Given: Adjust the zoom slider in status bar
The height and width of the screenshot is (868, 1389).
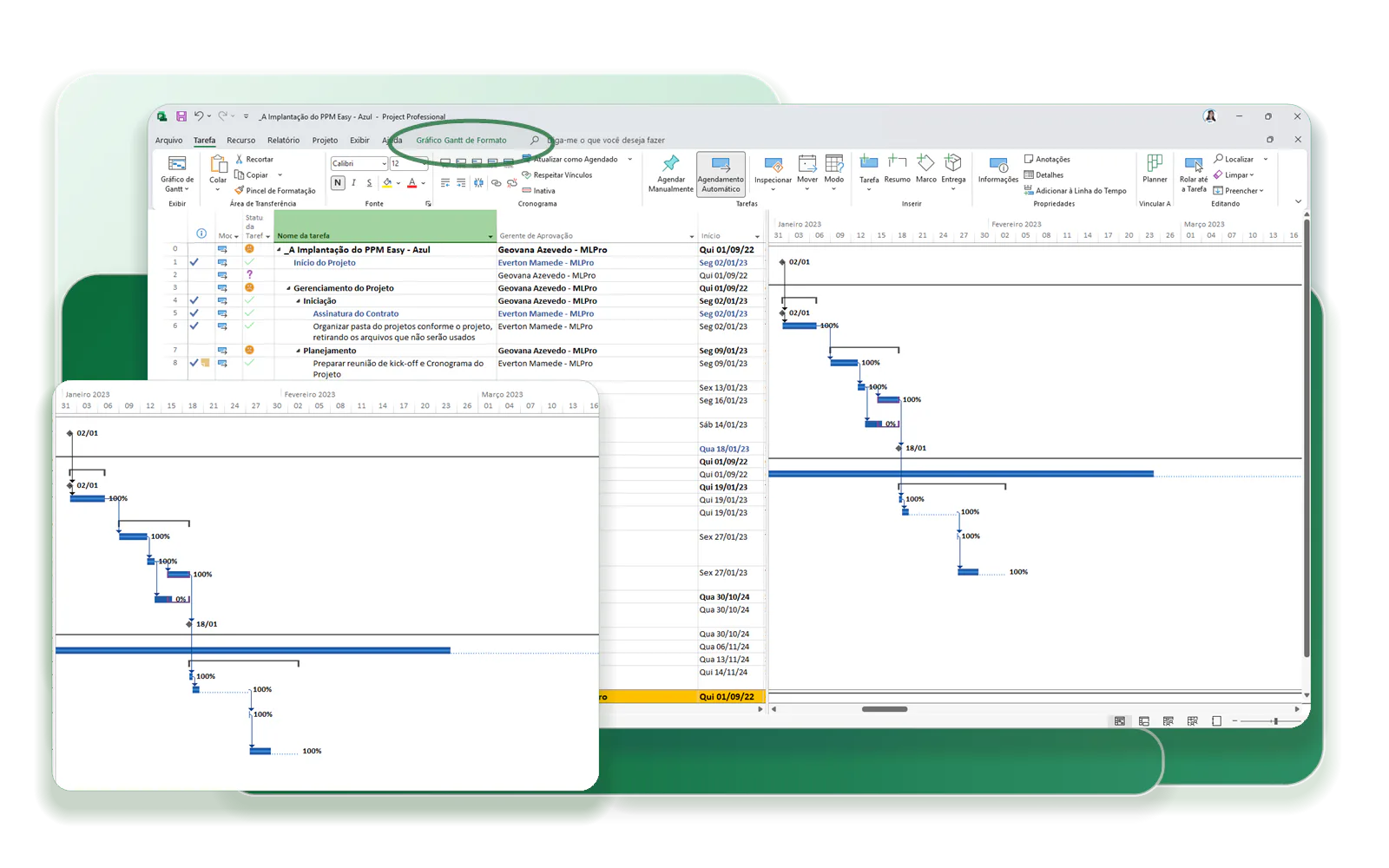Looking at the screenshot, I should point(1275,721).
